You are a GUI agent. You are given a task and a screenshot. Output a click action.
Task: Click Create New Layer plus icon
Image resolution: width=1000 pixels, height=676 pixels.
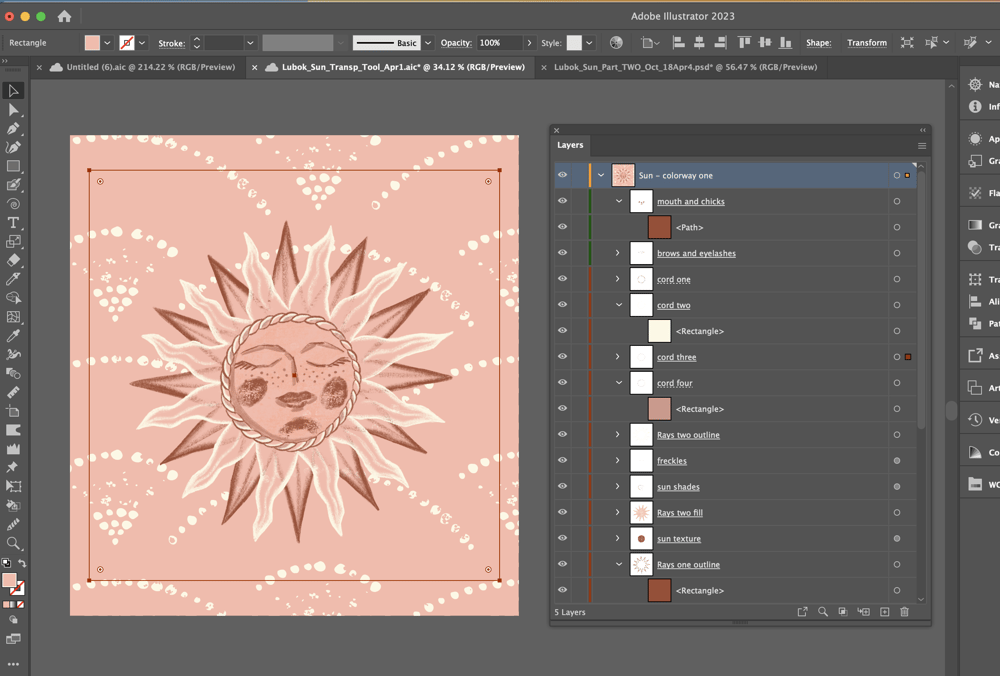click(x=885, y=612)
